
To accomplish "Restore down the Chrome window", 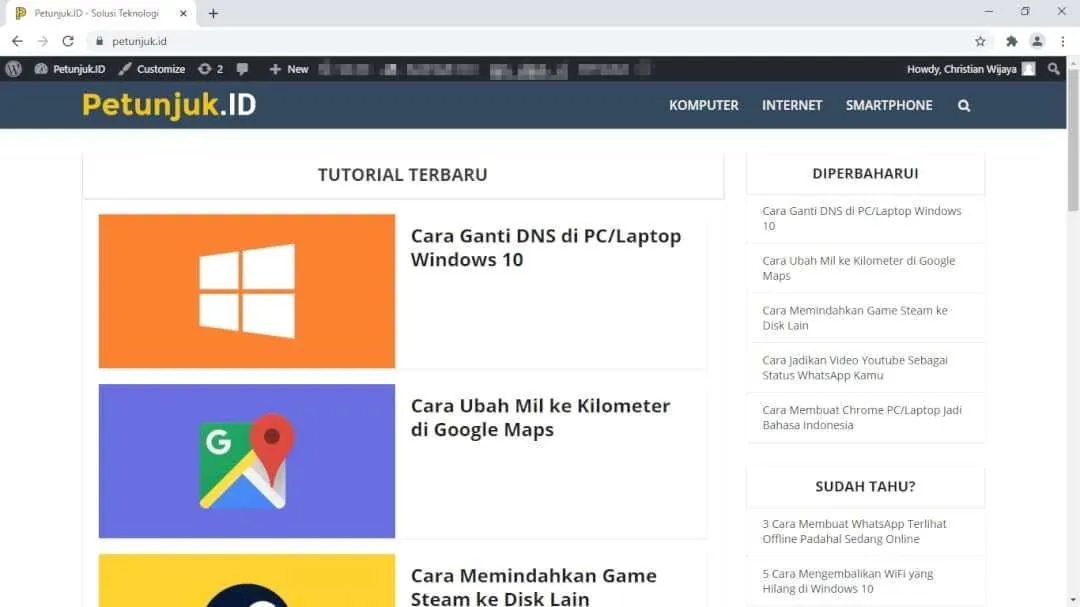I will tap(1025, 12).
